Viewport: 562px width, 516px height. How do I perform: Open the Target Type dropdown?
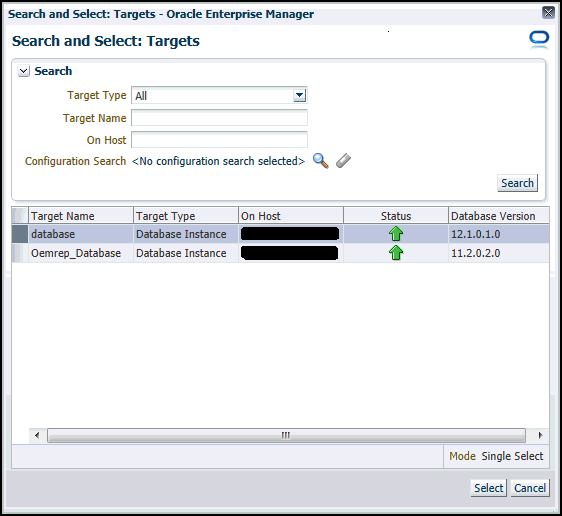(299, 95)
